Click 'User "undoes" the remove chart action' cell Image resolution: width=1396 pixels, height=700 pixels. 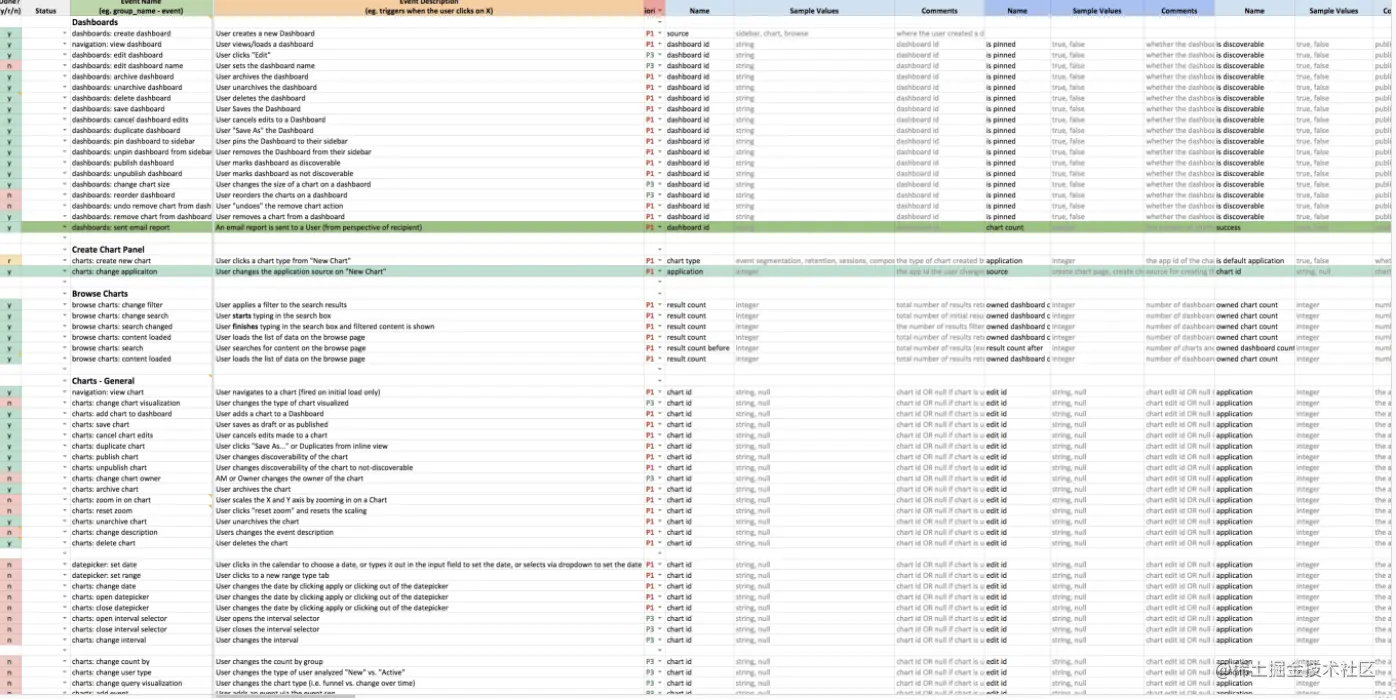pos(429,207)
